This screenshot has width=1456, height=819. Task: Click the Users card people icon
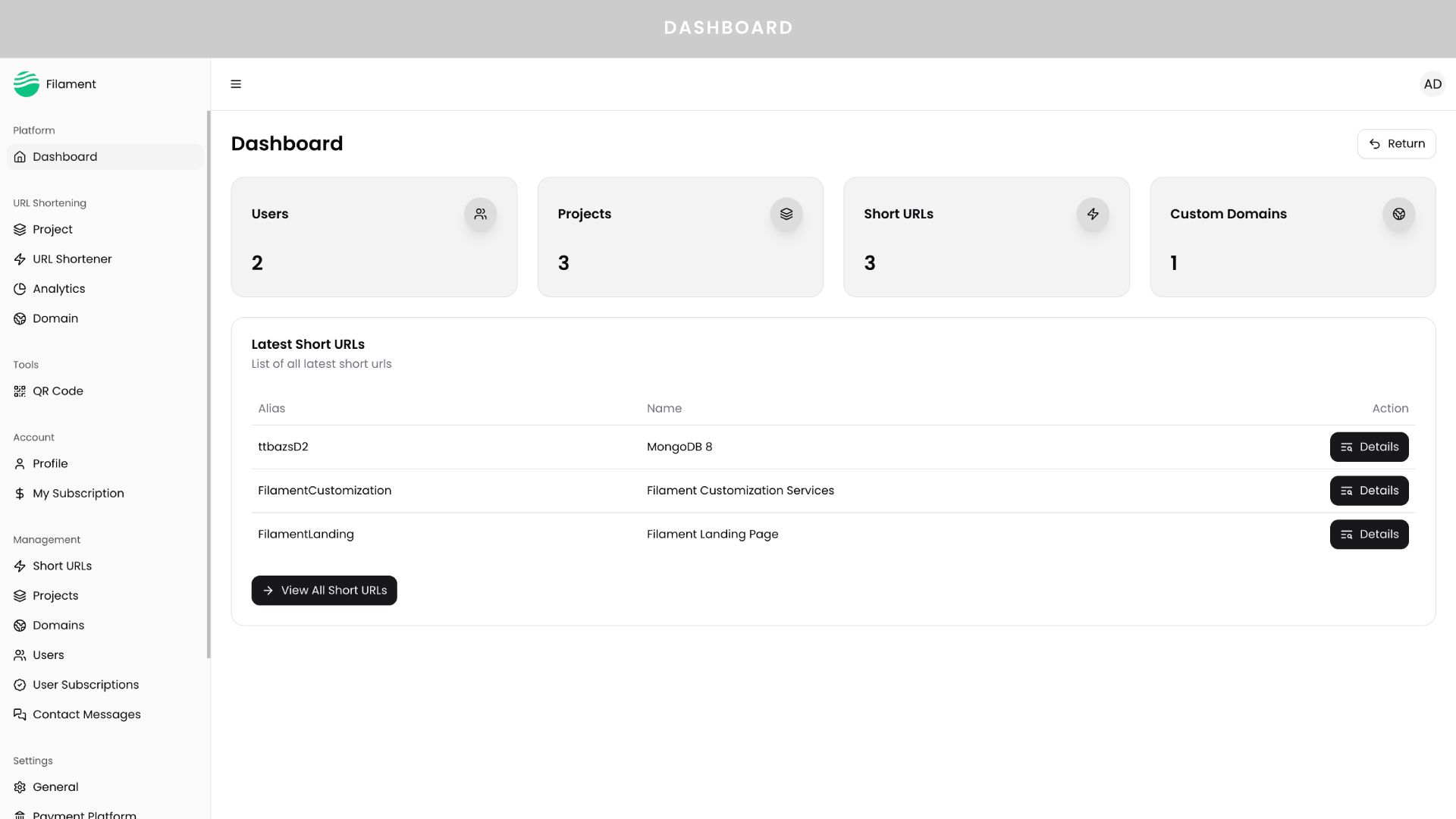click(480, 214)
